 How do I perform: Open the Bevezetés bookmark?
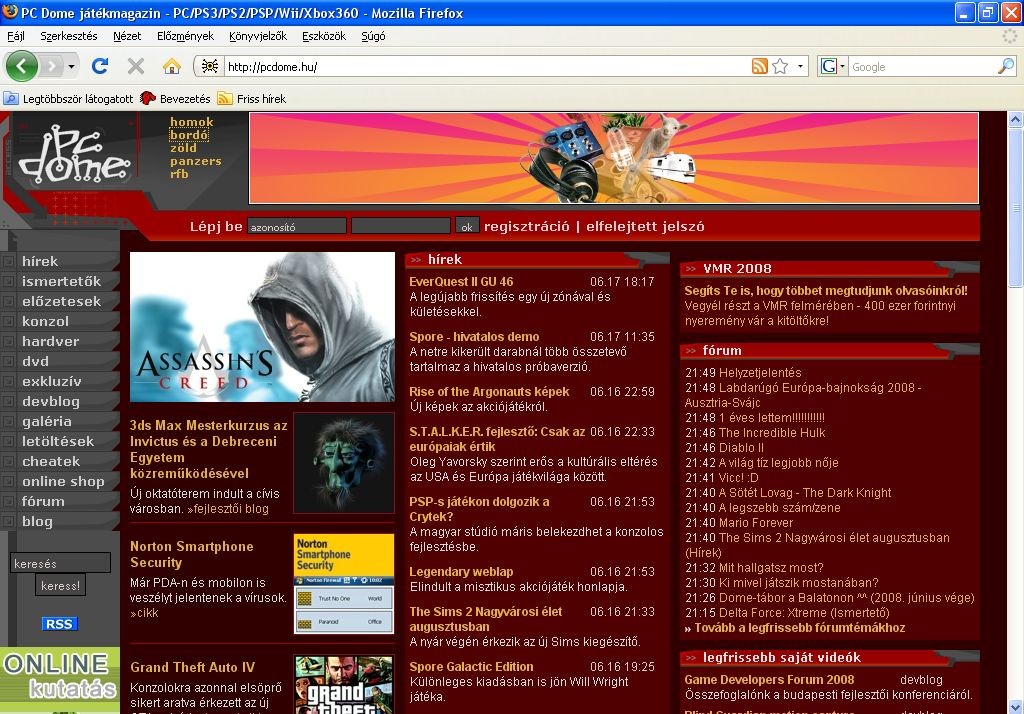point(175,99)
